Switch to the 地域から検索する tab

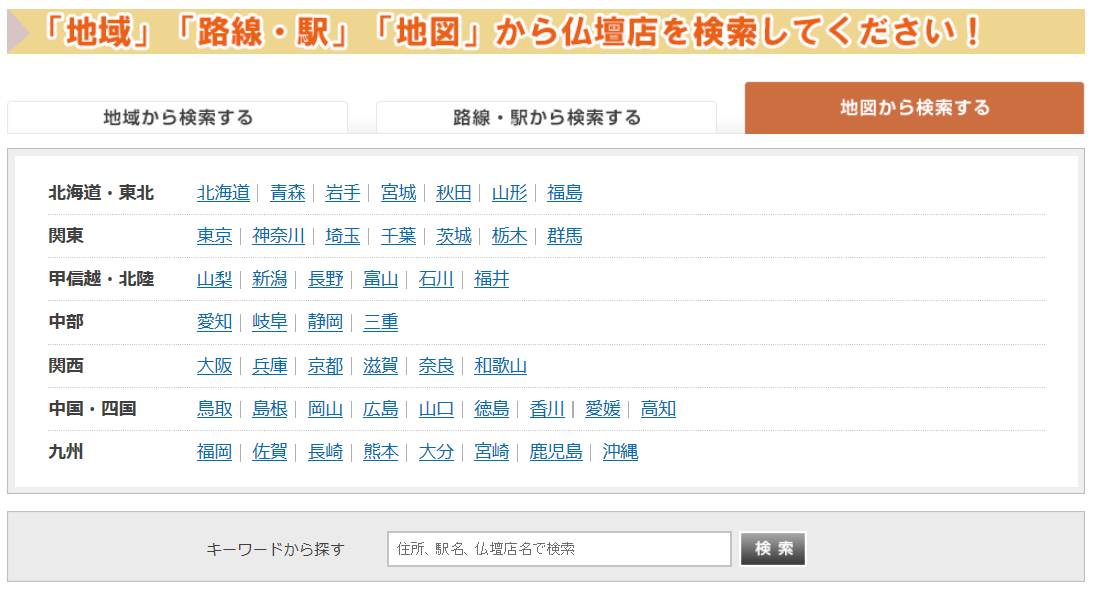point(178,117)
